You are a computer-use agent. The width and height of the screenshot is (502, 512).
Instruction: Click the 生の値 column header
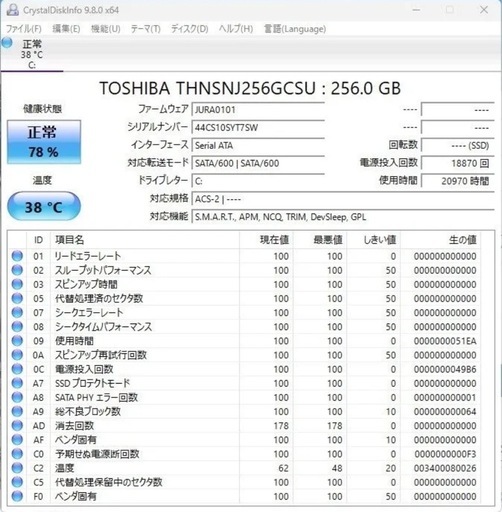(440, 240)
